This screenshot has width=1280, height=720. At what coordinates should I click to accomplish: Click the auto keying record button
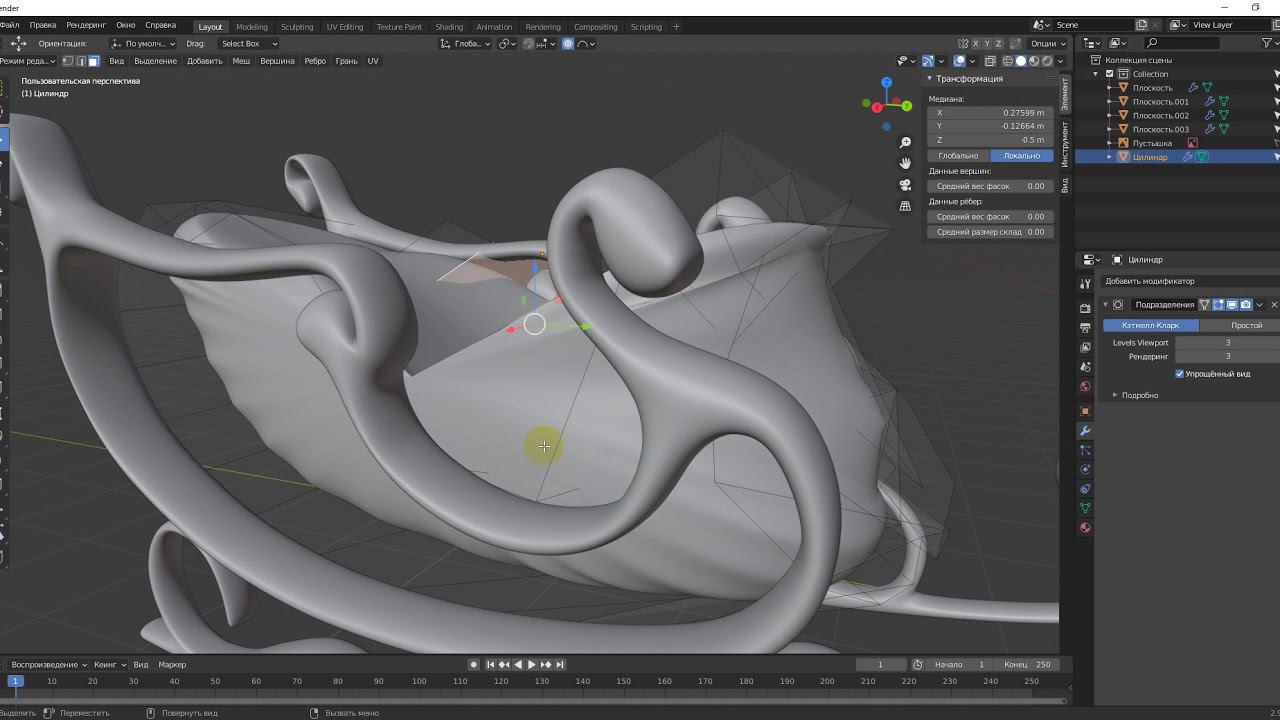click(x=474, y=665)
